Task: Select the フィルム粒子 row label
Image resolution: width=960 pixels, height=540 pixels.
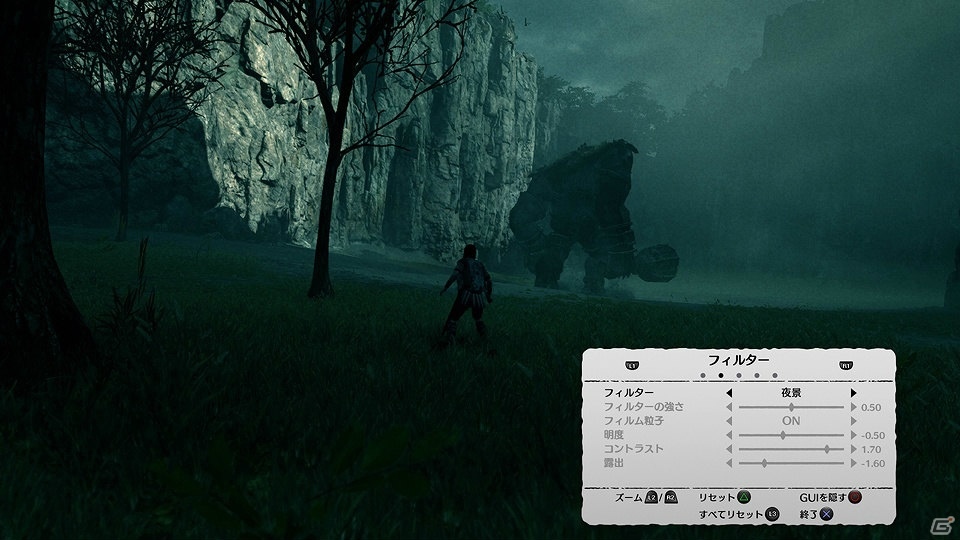Action: click(634, 421)
